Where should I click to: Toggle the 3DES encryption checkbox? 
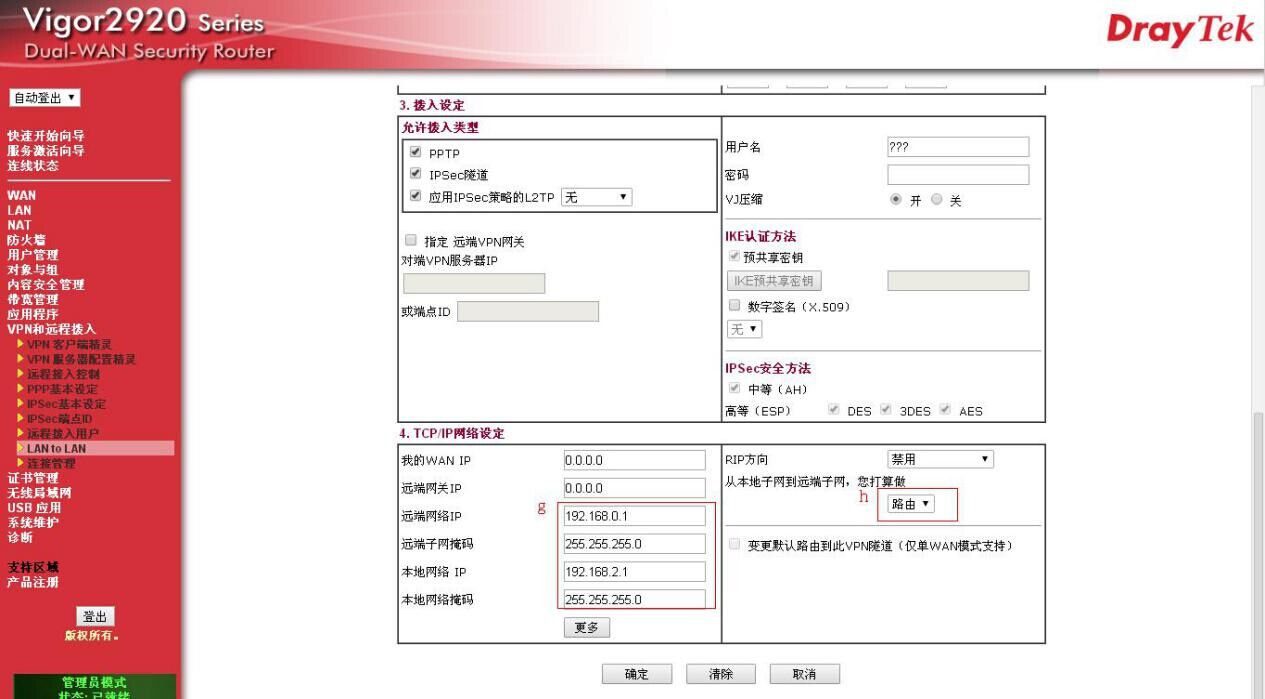coord(886,410)
